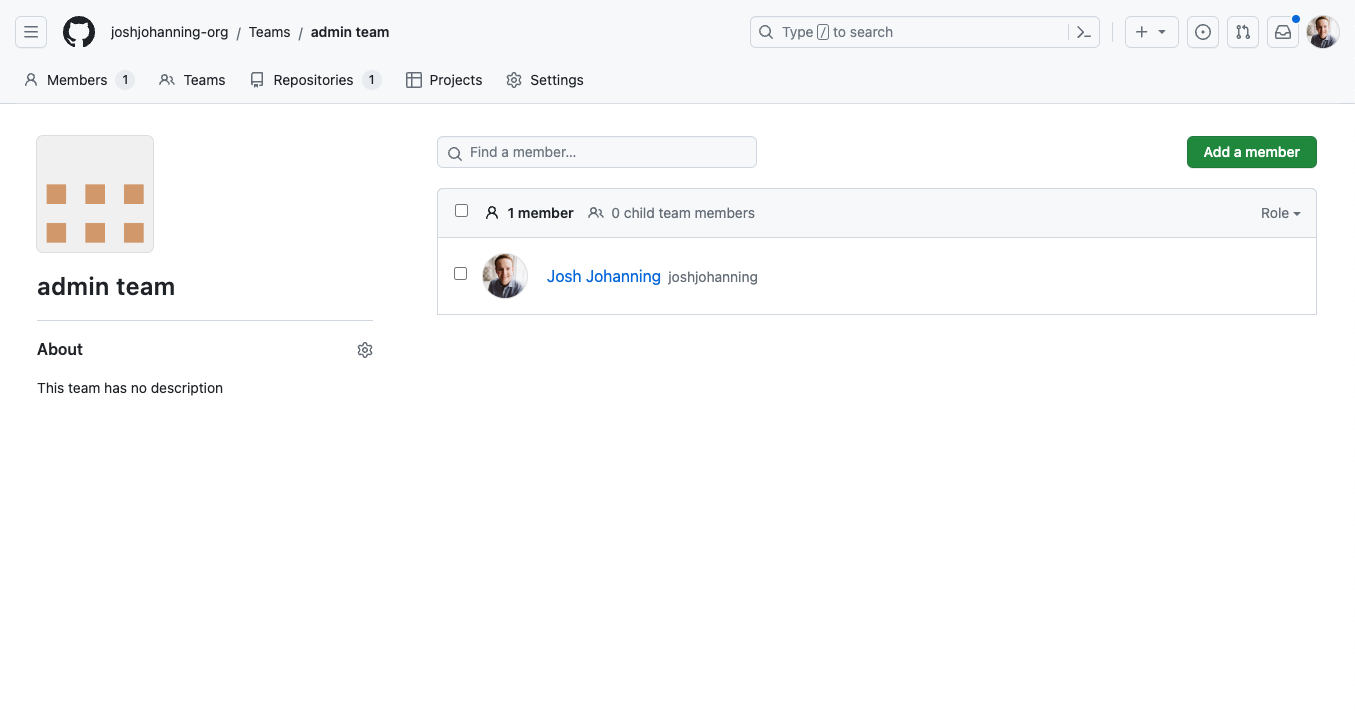Open the pull requests icon
This screenshot has height=711, width=1355.
1243,32
